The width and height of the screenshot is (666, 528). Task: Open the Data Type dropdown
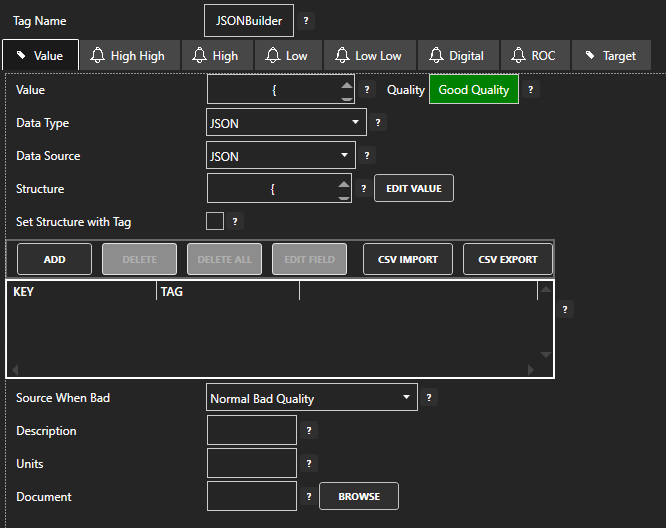click(285, 123)
